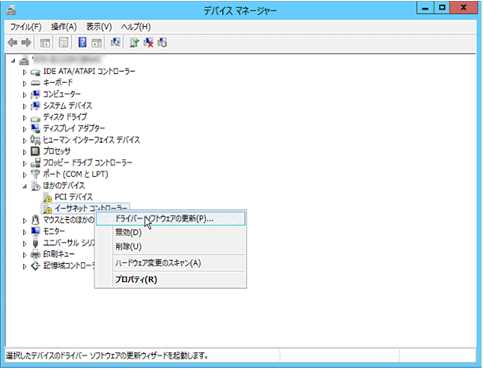Image resolution: width=484 pixels, height=369 pixels.
Task: Click the Scan for hardware changes toolbar icon
Action: point(115,42)
